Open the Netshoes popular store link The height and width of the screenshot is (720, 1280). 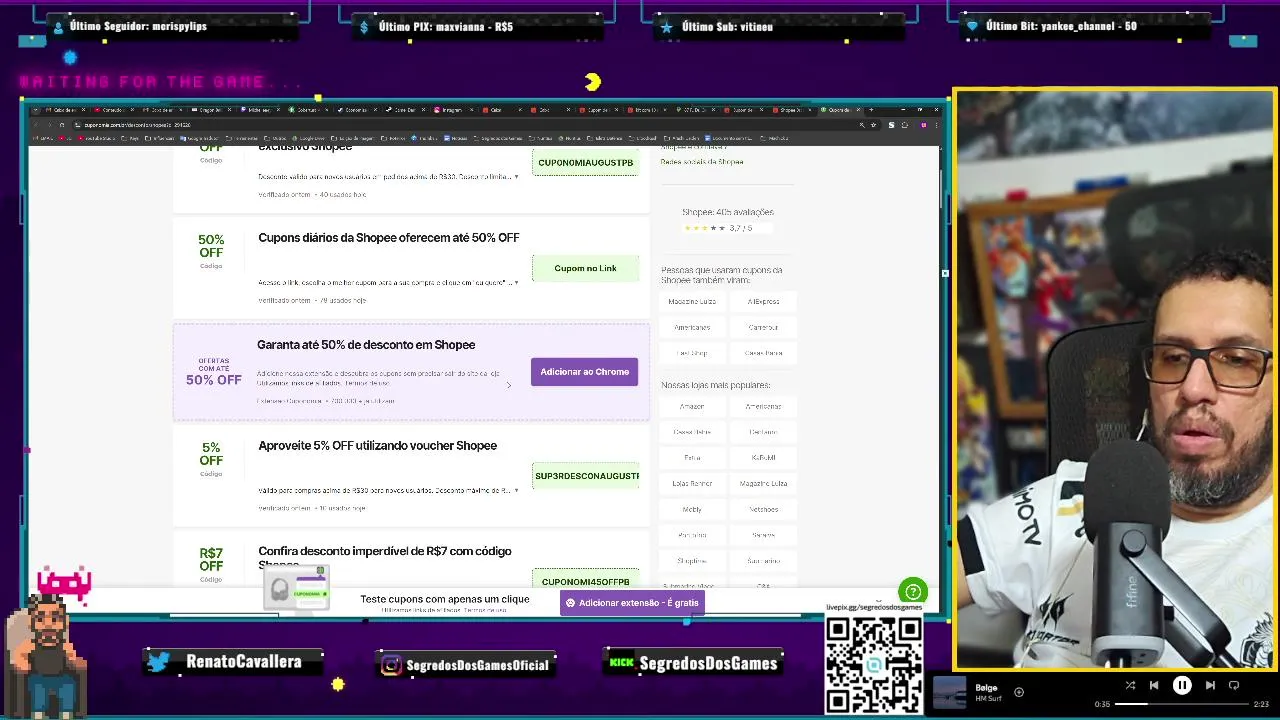(763, 509)
